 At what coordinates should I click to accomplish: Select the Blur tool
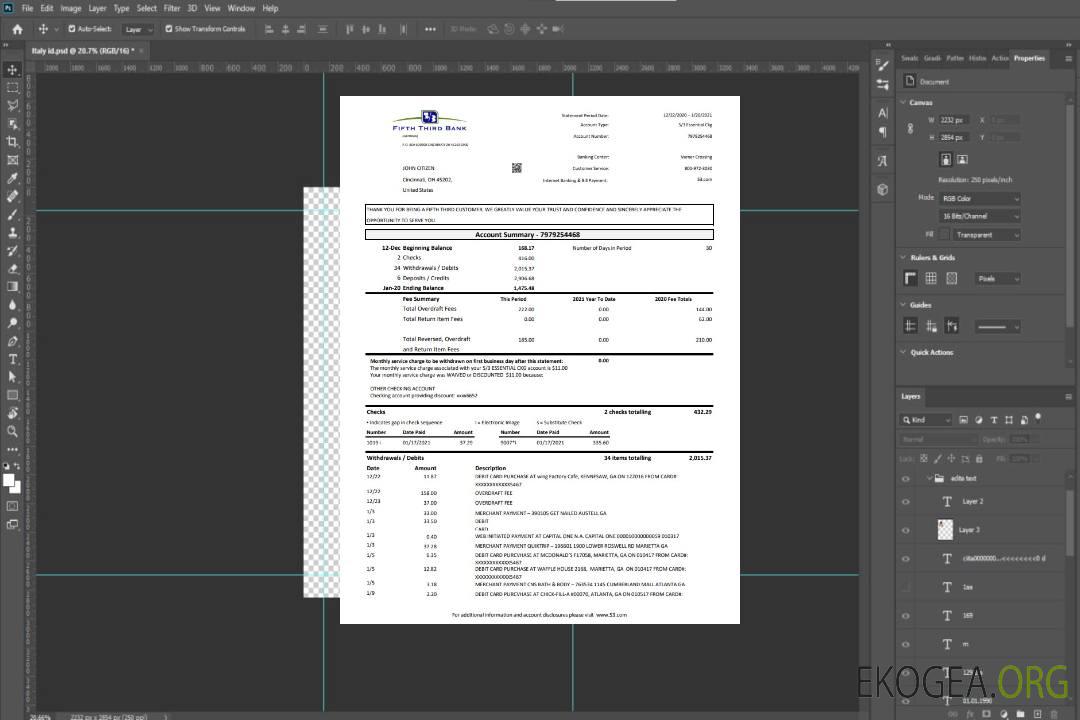[12, 305]
